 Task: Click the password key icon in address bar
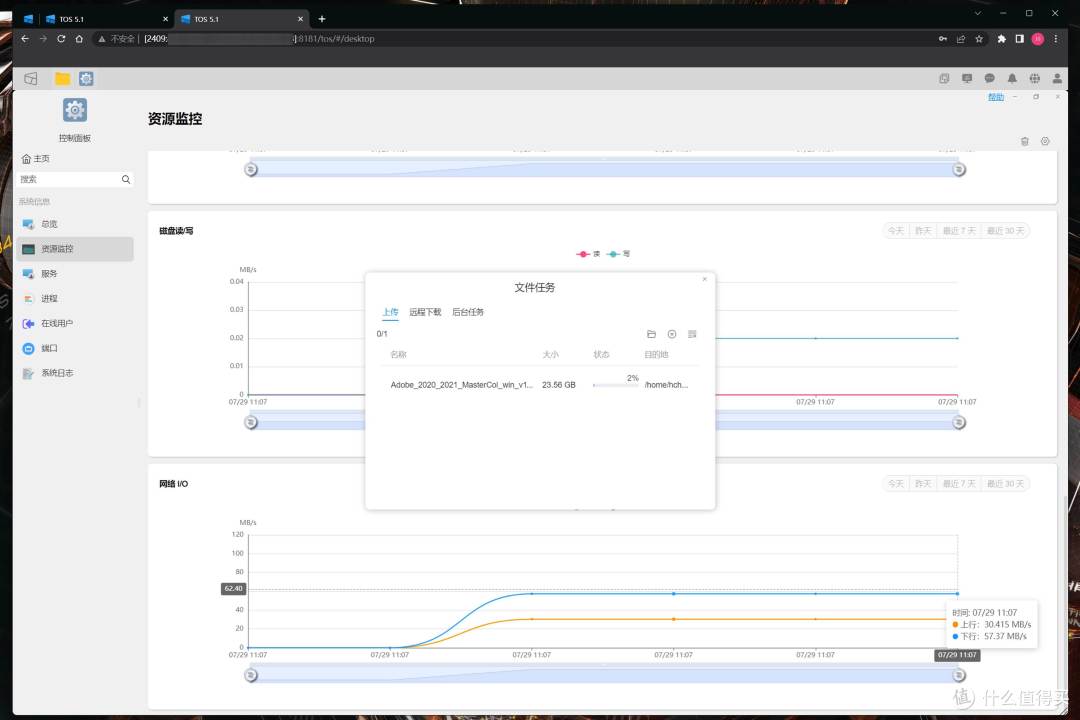[943, 39]
